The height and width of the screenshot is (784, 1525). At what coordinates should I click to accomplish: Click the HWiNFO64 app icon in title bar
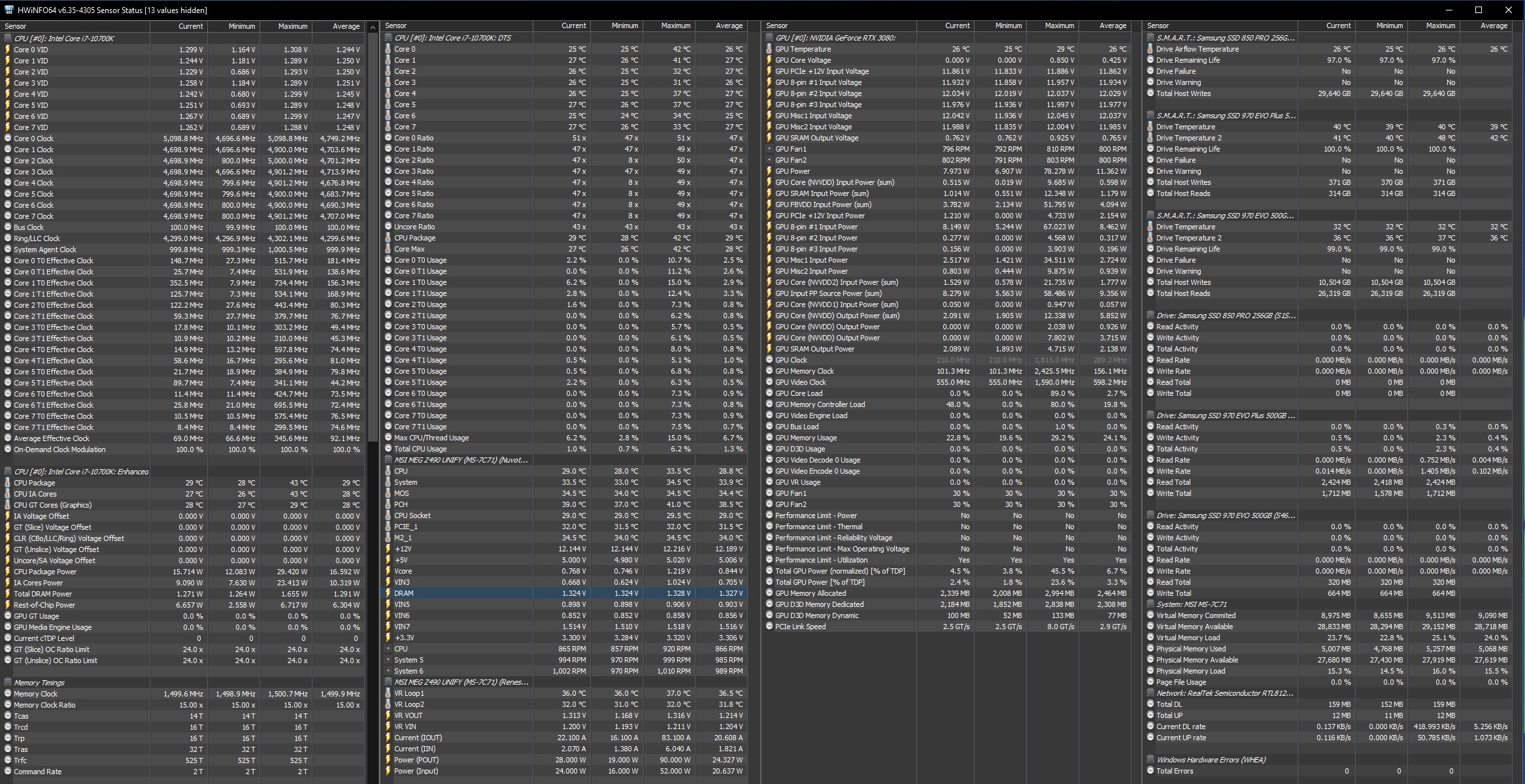pos(8,10)
